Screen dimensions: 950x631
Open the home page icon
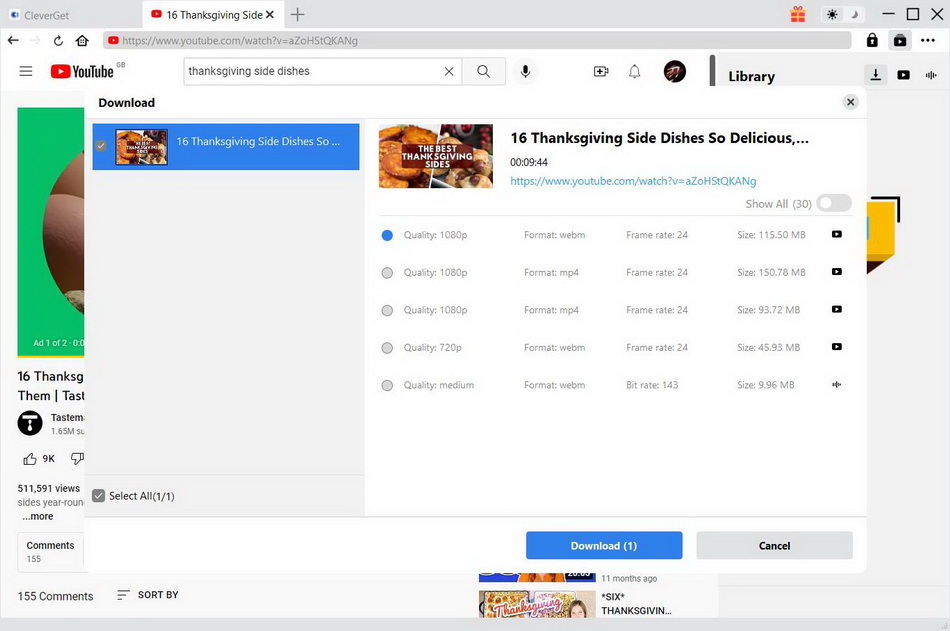click(x=82, y=41)
